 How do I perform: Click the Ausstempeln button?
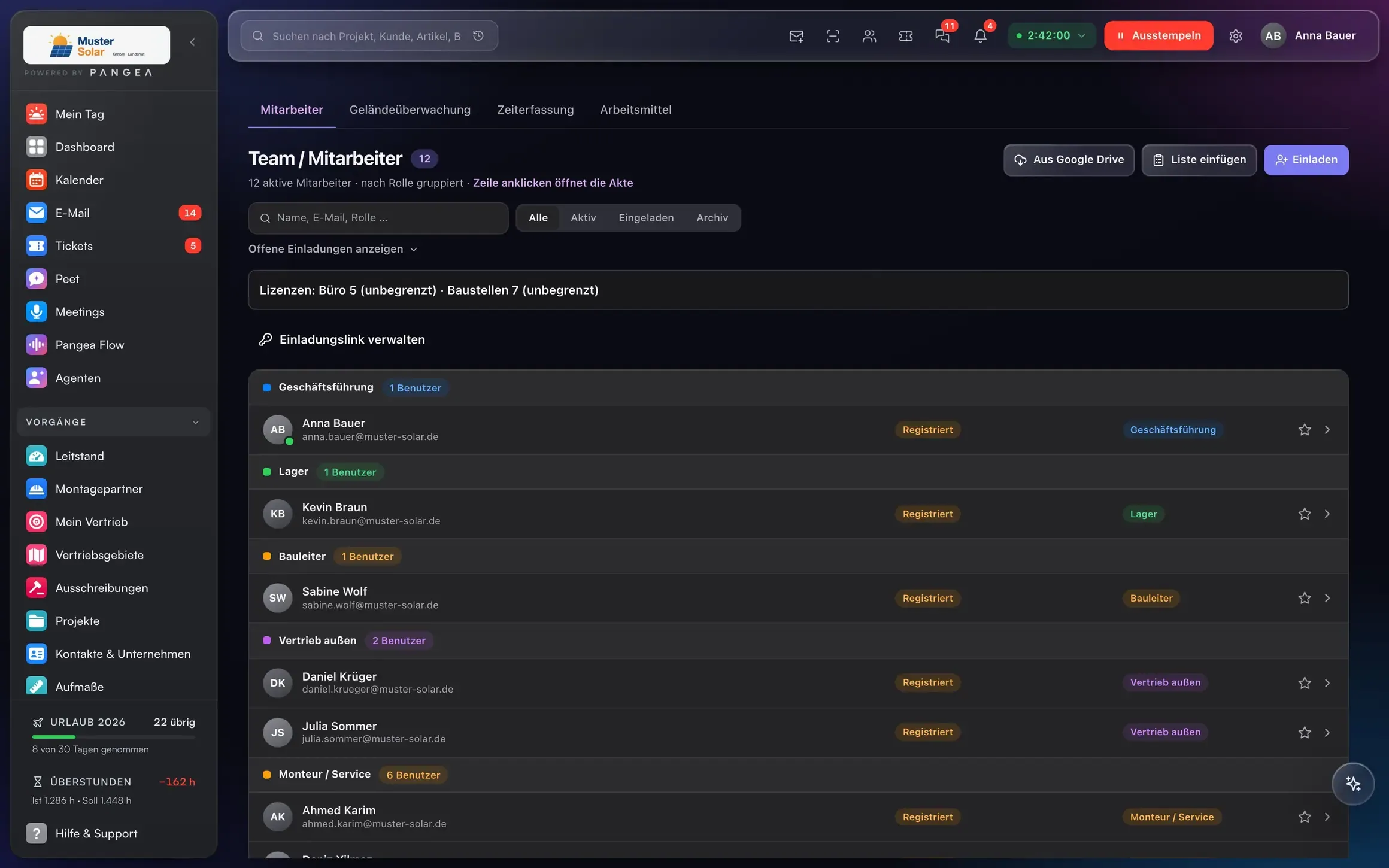1158,35
